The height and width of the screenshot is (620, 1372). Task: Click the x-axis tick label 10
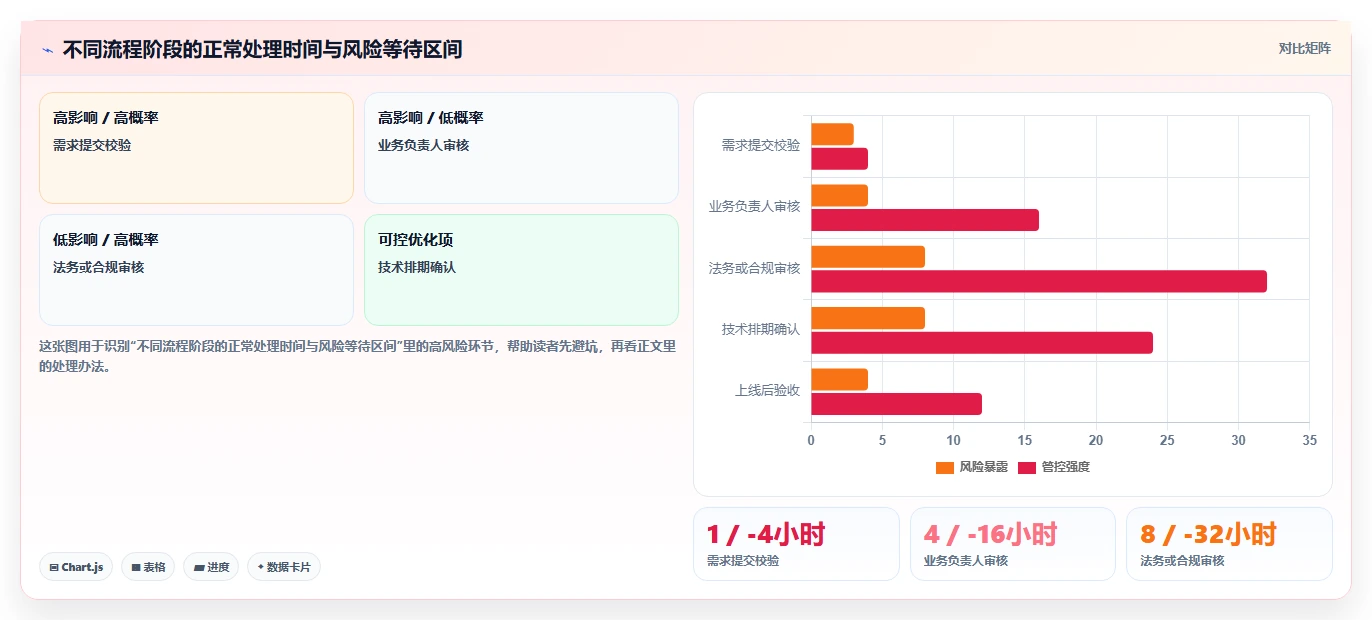click(x=953, y=440)
